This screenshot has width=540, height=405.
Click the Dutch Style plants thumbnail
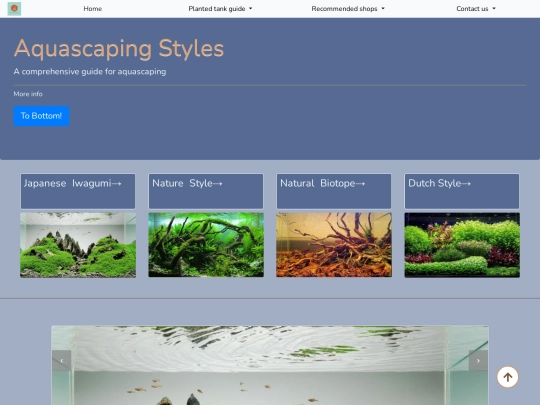click(x=462, y=245)
